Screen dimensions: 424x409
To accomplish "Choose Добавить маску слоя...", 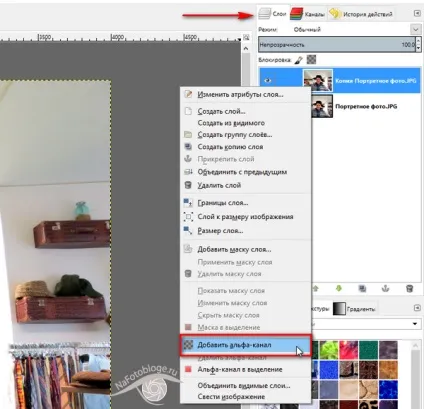I will tap(245, 249).
